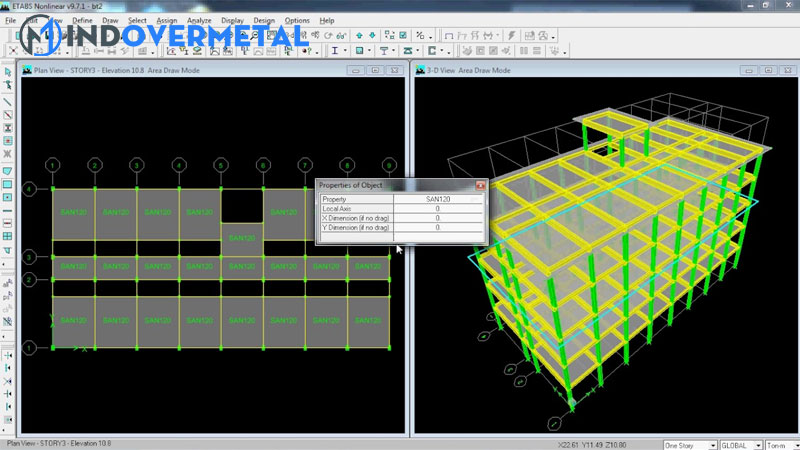Click the Draw Windows grid icon
800x450 pixels.
click(x=8, y=236)
